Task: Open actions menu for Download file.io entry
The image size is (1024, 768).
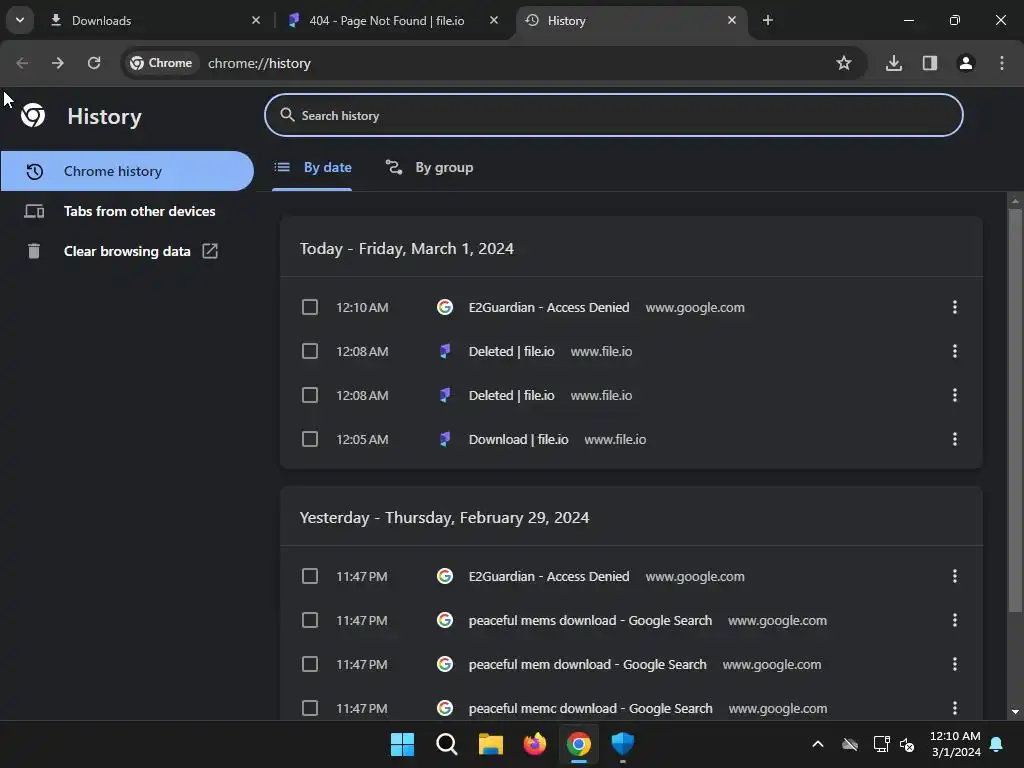Action: point(955,439)
